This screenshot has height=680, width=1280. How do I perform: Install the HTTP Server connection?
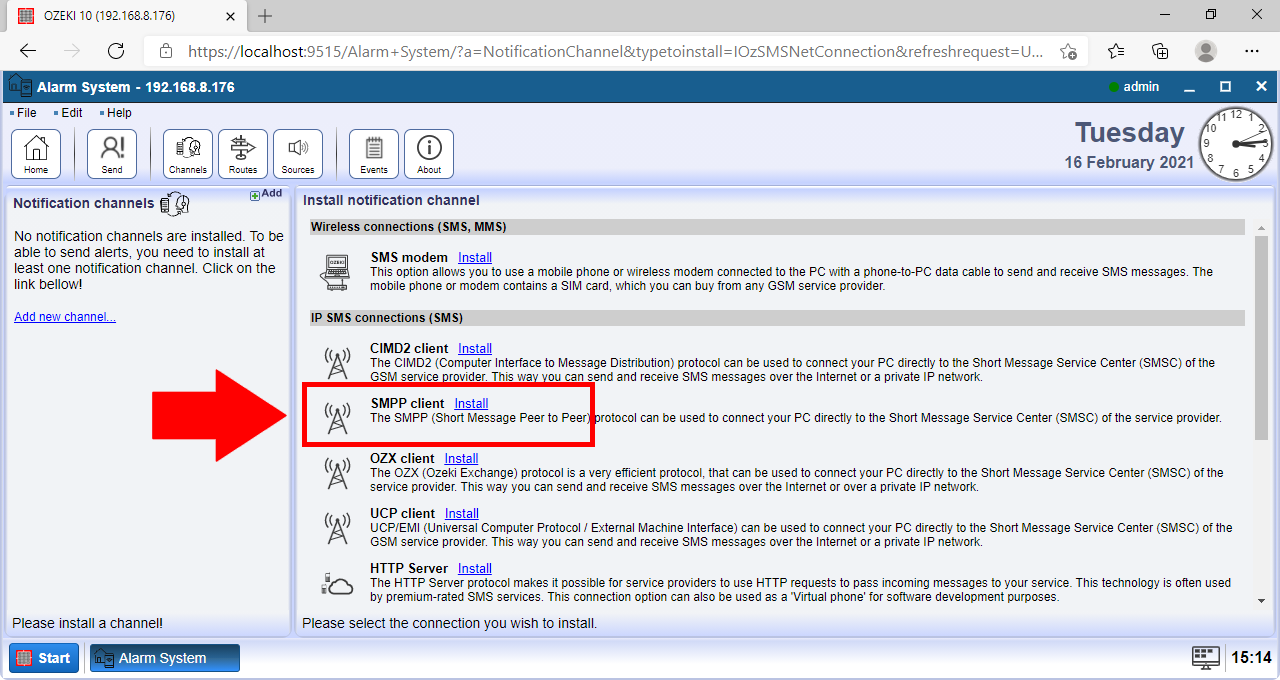coord(474,569)
